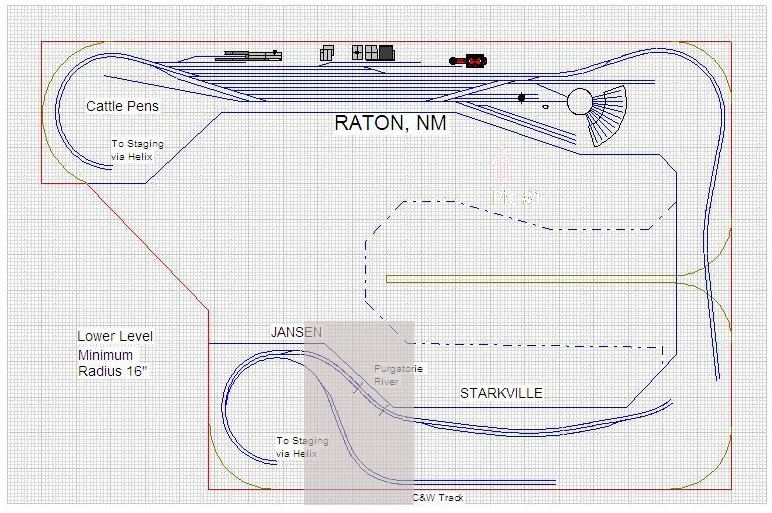Select the small outlined building above the yard
The image size is (772, 513).
[327, 53]
